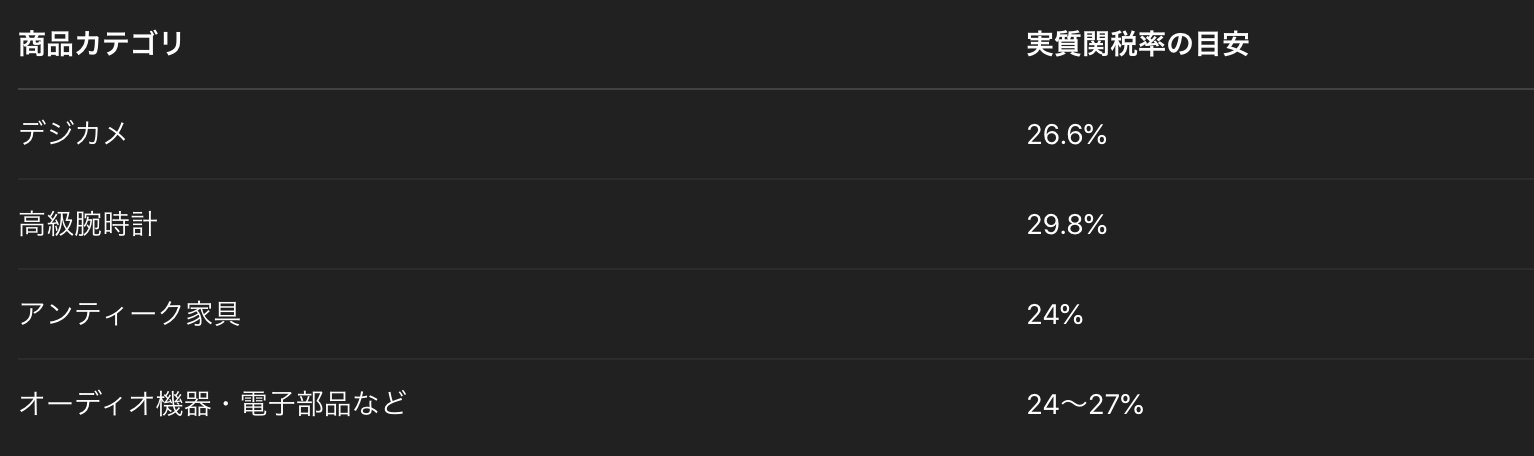Click the word 目安 in the header

click(x=1222, y=45)
